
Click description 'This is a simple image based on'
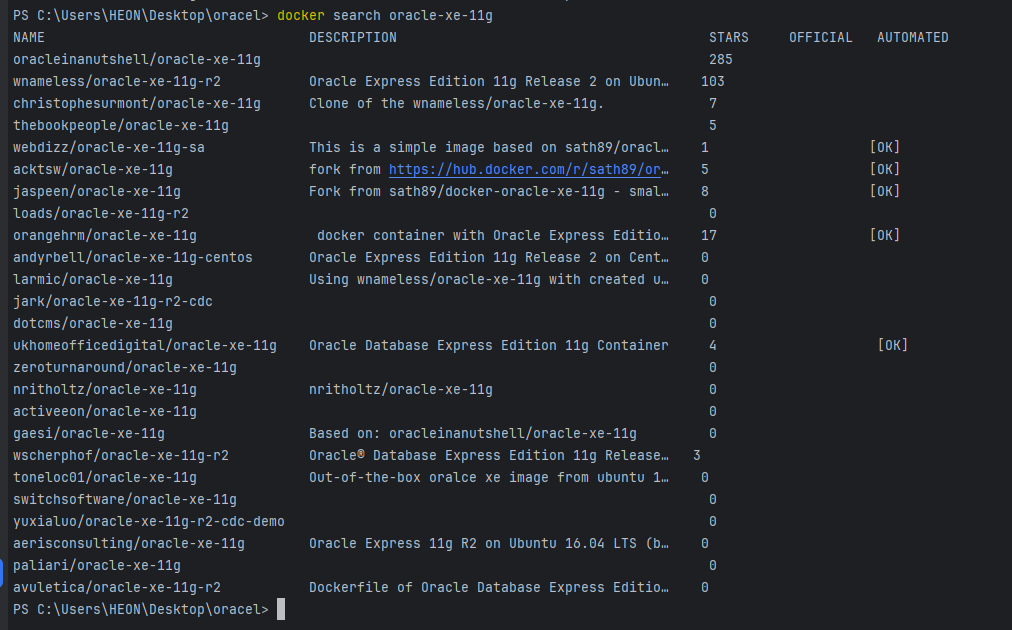click(x=489, y=147)
